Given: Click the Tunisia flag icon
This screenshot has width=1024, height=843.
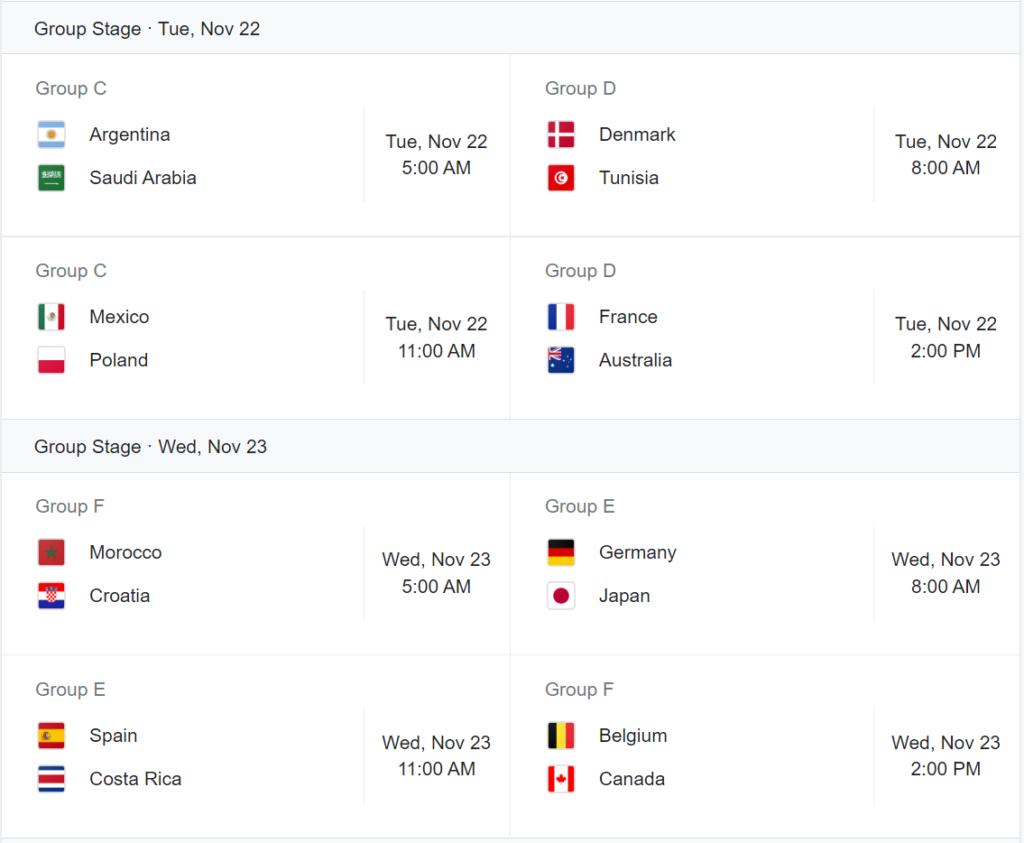Looking at the screenshot, I should point(561,178).
